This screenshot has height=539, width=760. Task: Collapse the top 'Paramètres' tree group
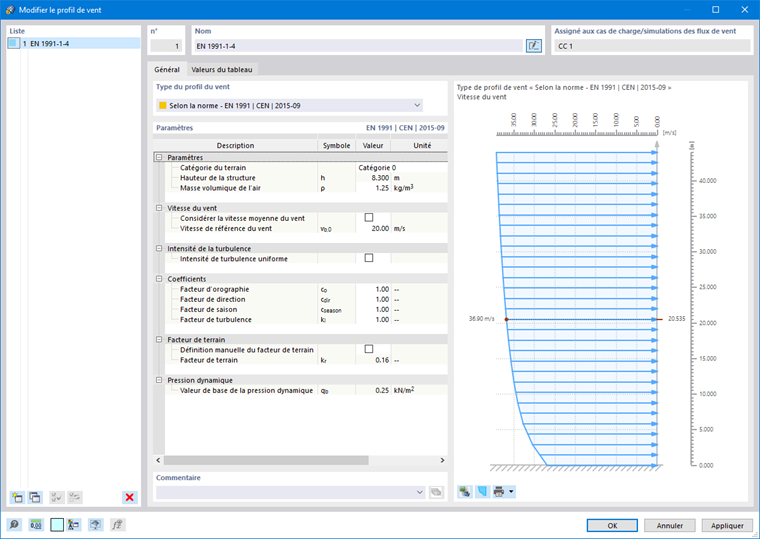pos(159,157)
